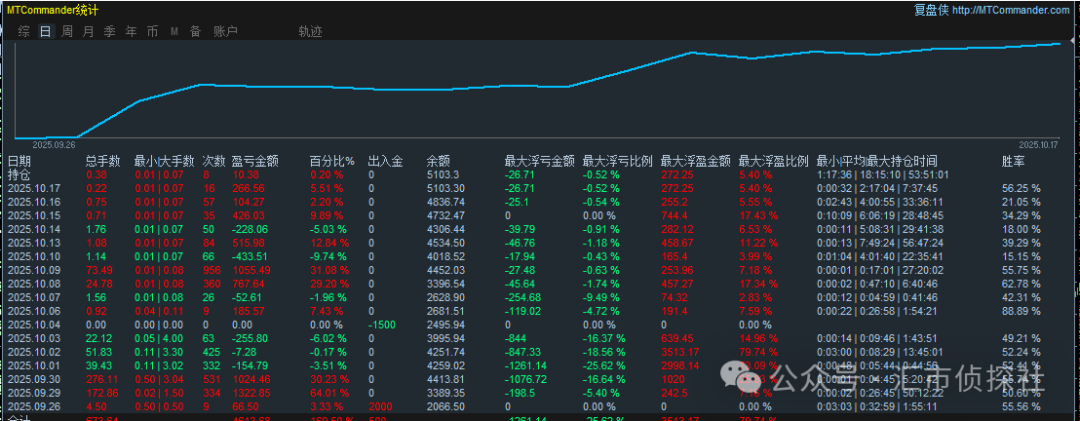Screen dimensions: 1080x421
Task: Click the 出入金 column header
Action: click(385, 161)
